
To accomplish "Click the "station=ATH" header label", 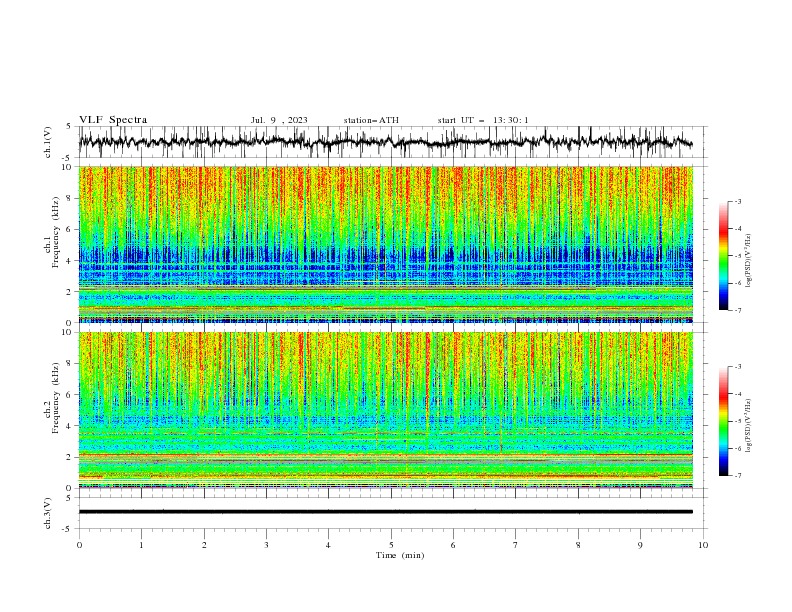I will (371, 120).
